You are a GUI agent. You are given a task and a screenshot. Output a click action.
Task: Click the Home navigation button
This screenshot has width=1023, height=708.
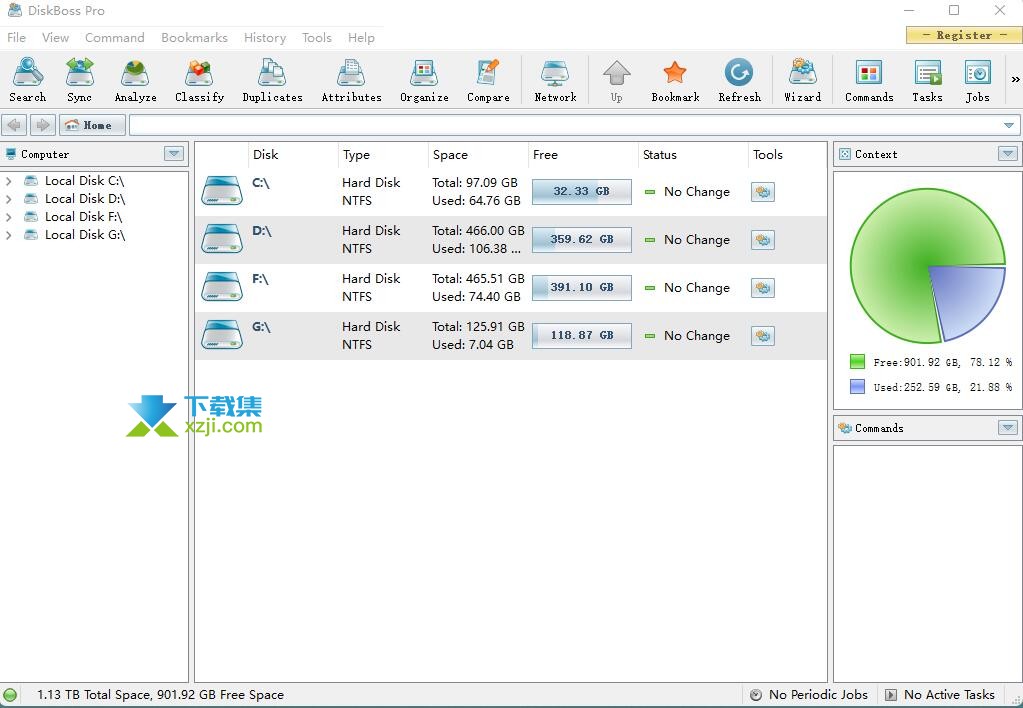click(92, 125)
